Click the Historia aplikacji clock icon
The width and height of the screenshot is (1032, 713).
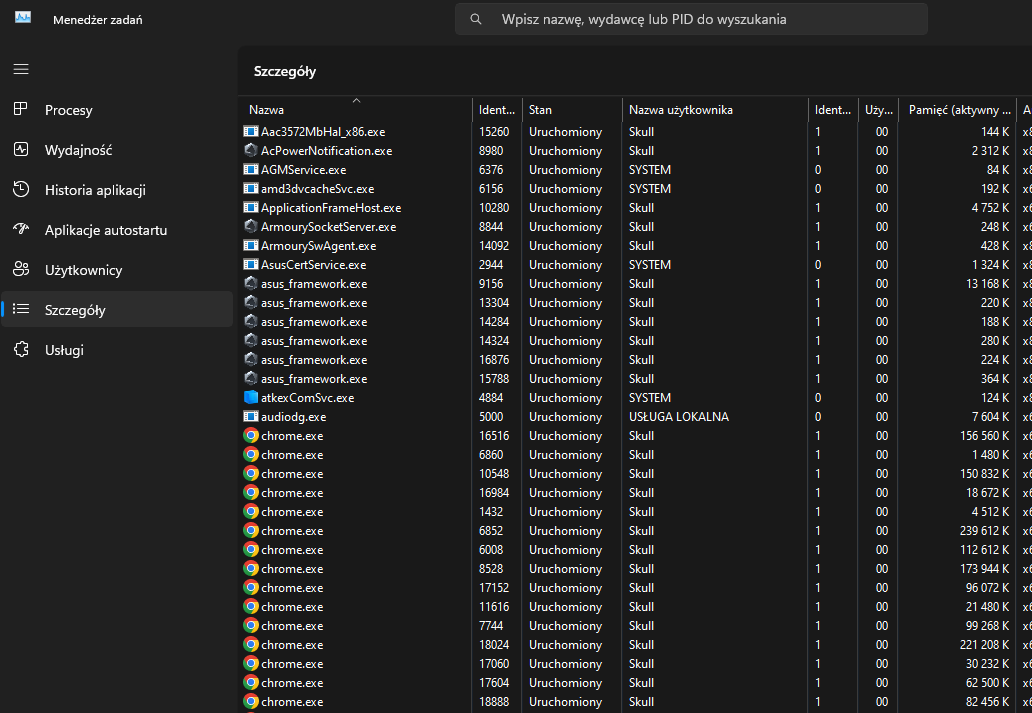[x=21, y=190]
